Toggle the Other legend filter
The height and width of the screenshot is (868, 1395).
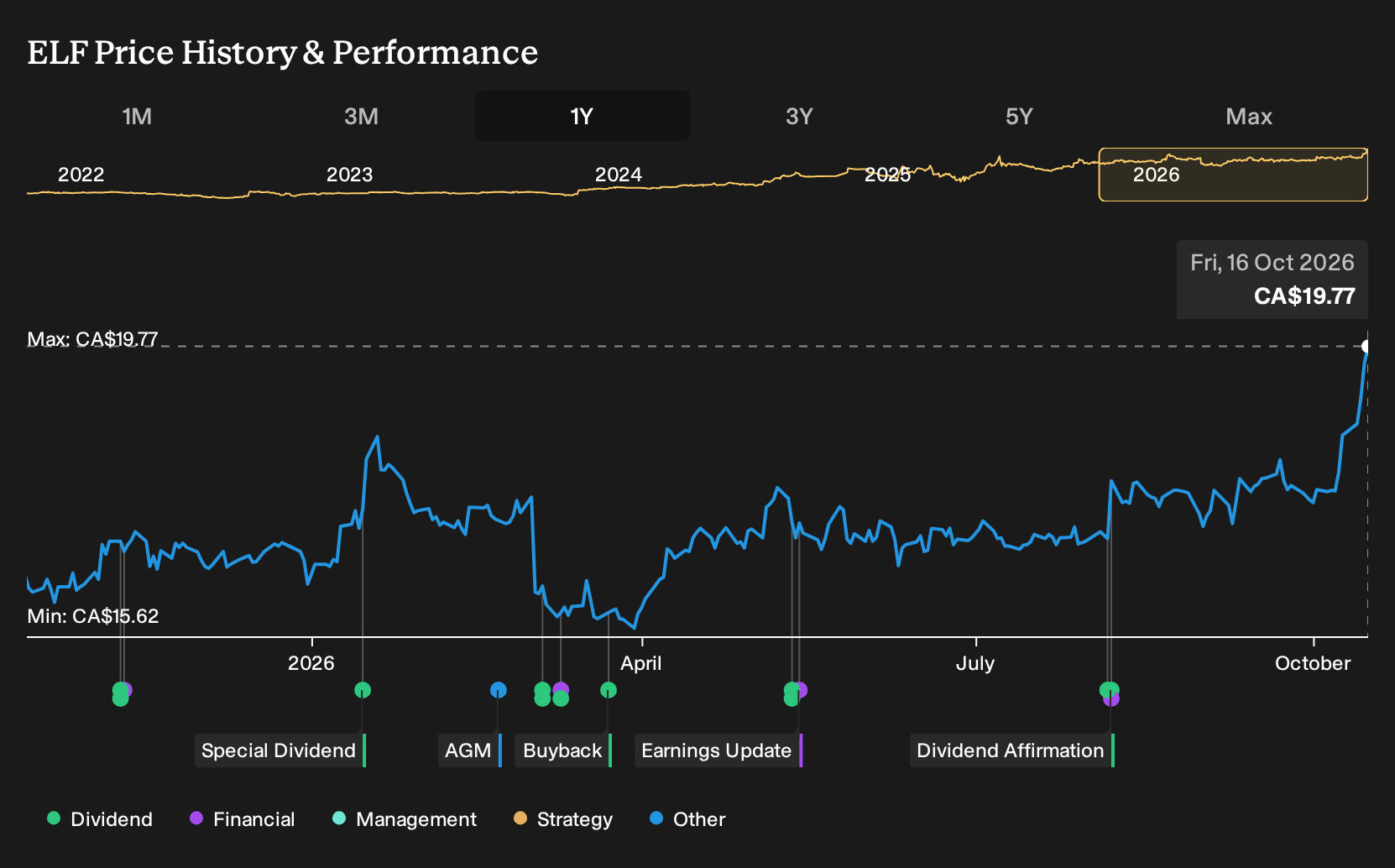pyautogui.click(x=687, y=819)
